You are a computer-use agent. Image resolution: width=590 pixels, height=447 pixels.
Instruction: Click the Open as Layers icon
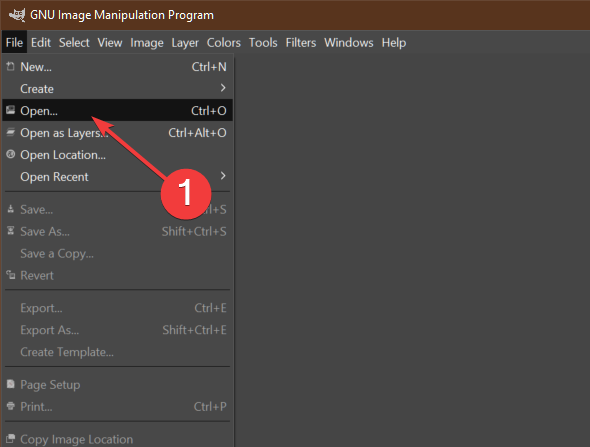(11, 132)
